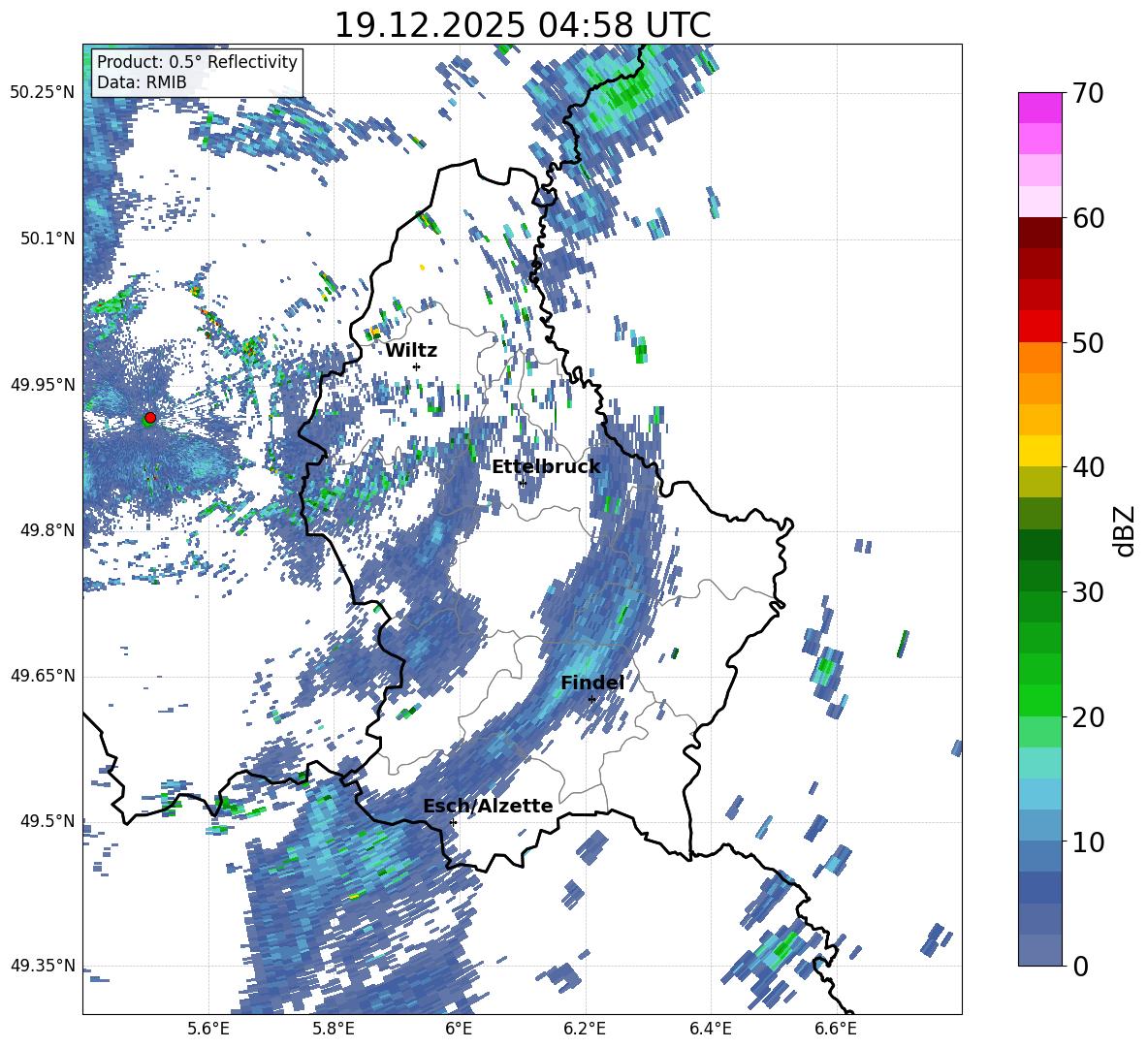Click the 70 tick label on colorbar
Image resolution: width=1148 pixels, height=1048 pixels.
[x=1088, y=93]
